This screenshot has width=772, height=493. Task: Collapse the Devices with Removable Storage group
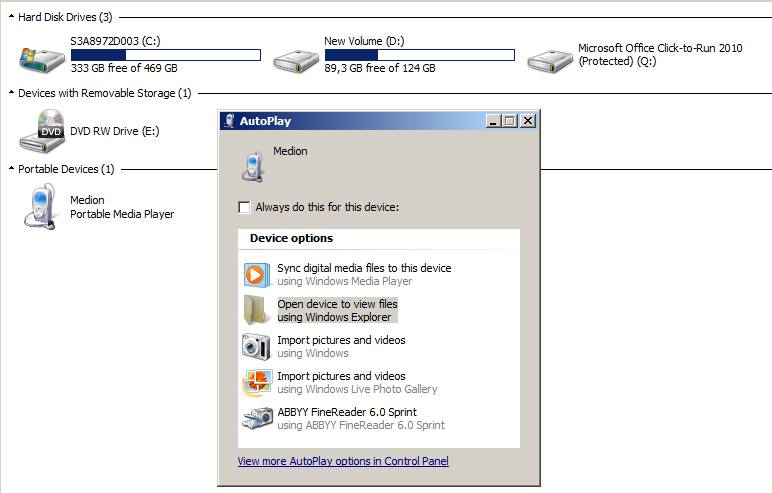(11, 93)
